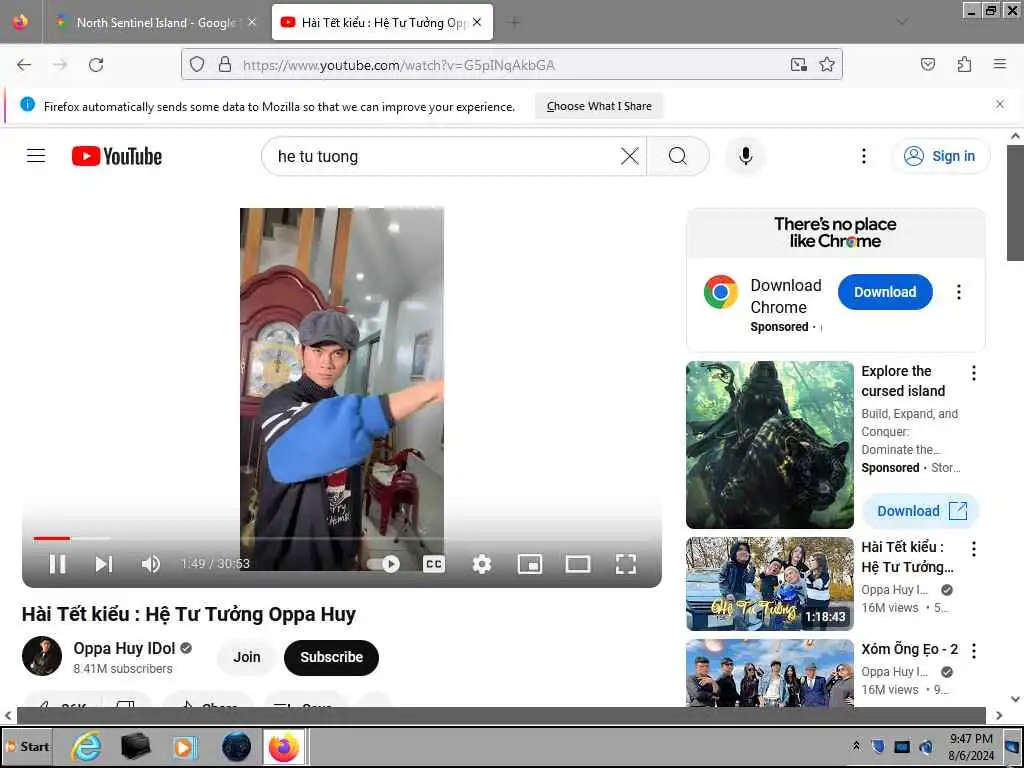
Task: Enter full screen mode
Action: [626, 564]
